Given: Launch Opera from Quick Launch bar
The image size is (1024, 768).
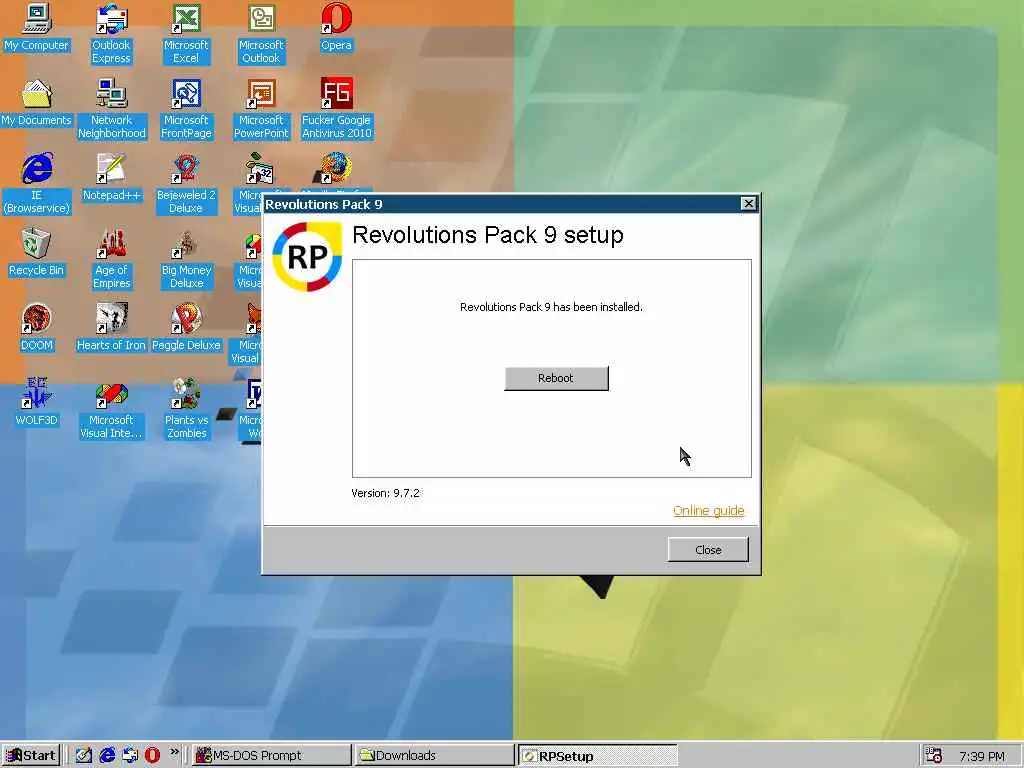Looking at the screenshot, I should pos(152,756).
